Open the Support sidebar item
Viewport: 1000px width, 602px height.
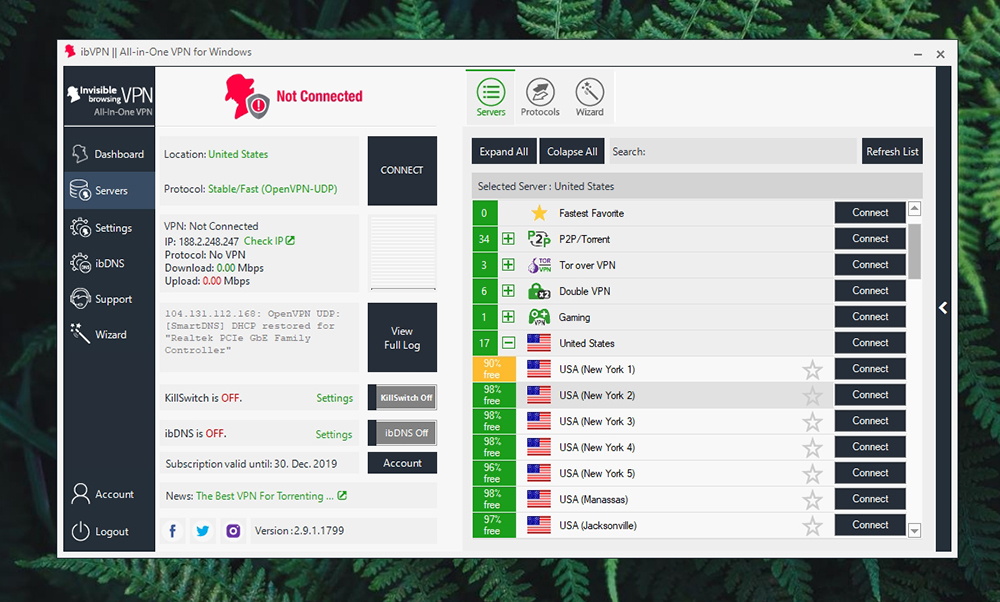[x=109, y=298]
